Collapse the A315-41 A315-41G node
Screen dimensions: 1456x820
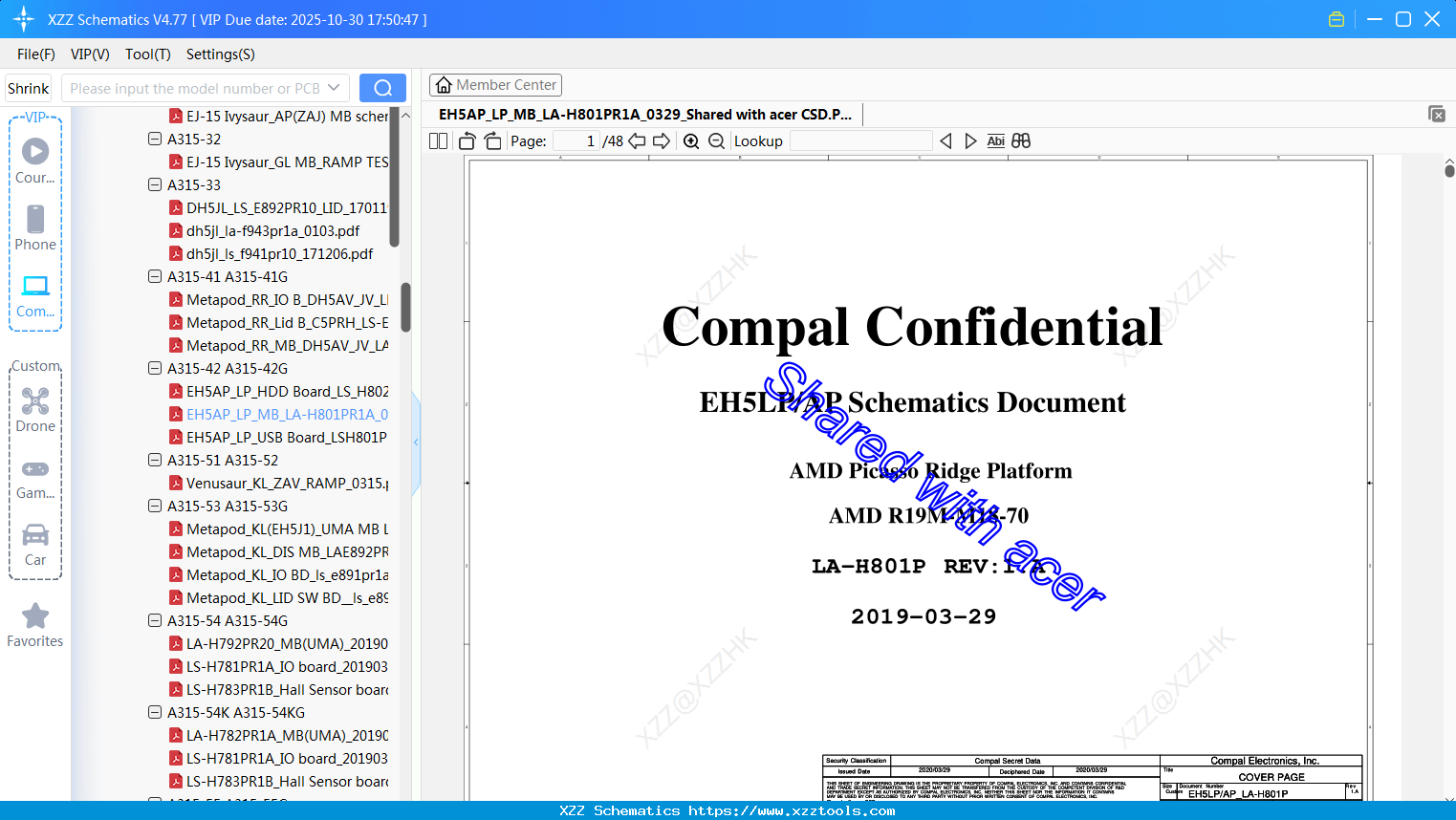[x=155, y=276]
